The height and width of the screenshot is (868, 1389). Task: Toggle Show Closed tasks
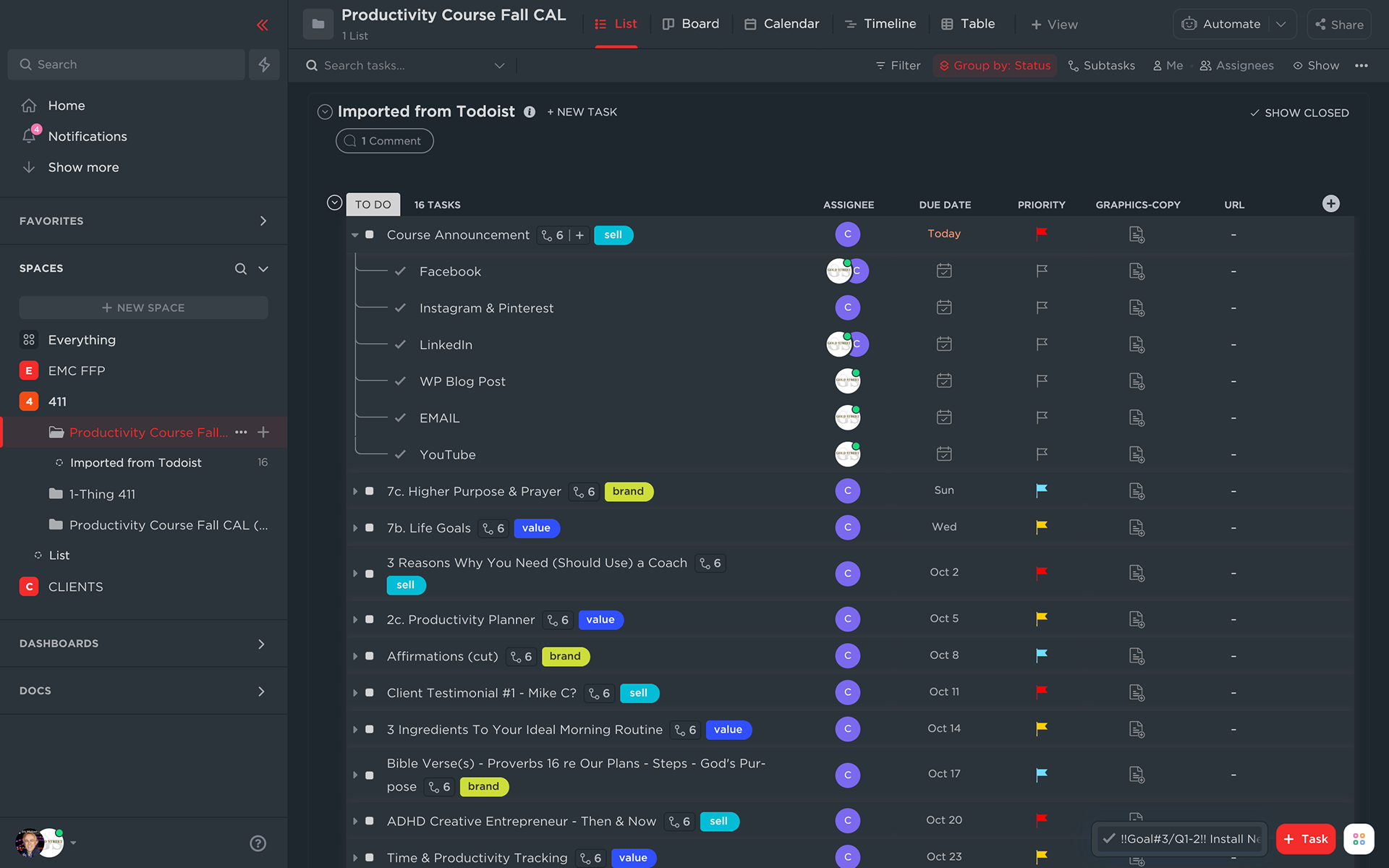coord(1299,113)
